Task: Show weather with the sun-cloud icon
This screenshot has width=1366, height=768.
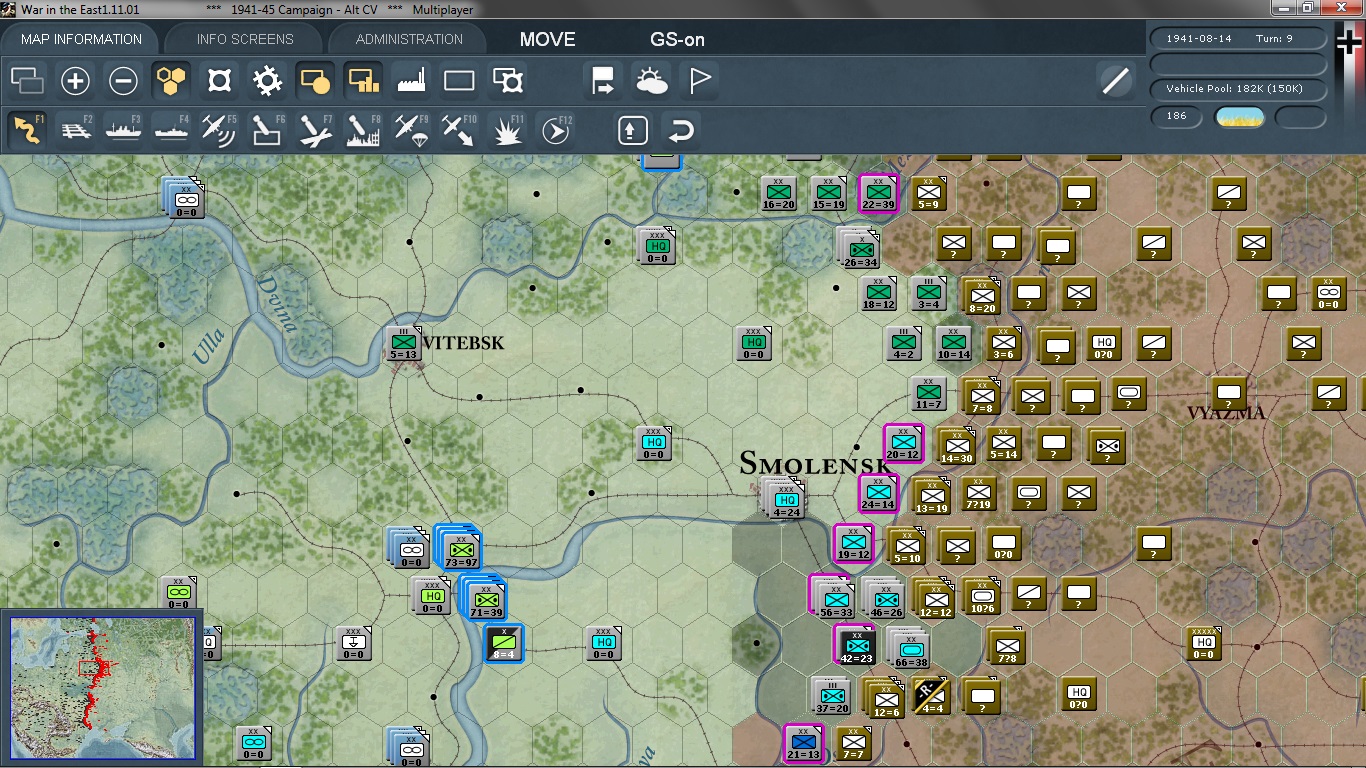Action: [x=652, y=81]
